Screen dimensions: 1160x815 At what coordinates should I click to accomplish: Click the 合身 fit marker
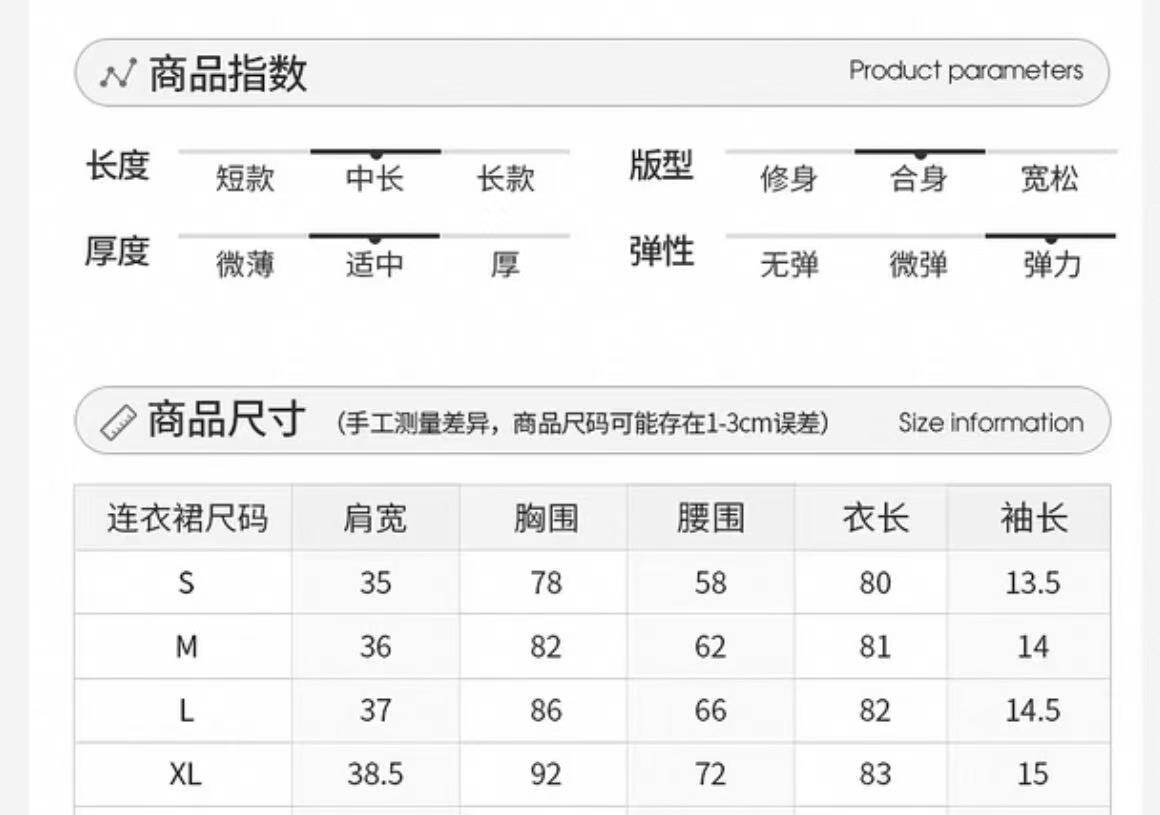click(919, 180)
